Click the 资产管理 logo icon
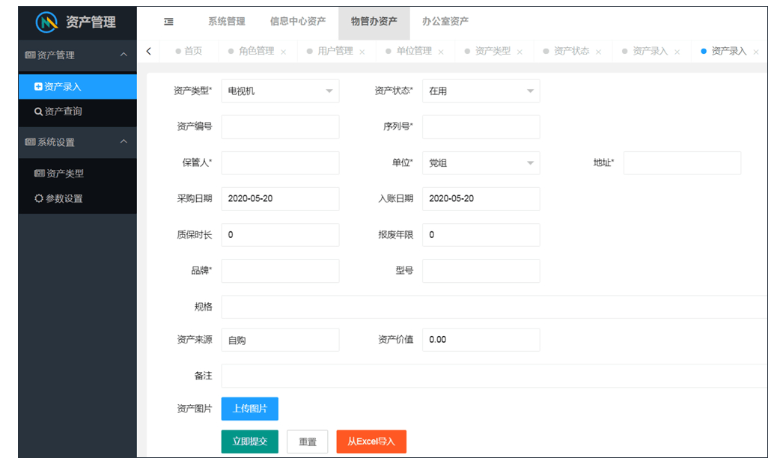 (x=47, y=22)
